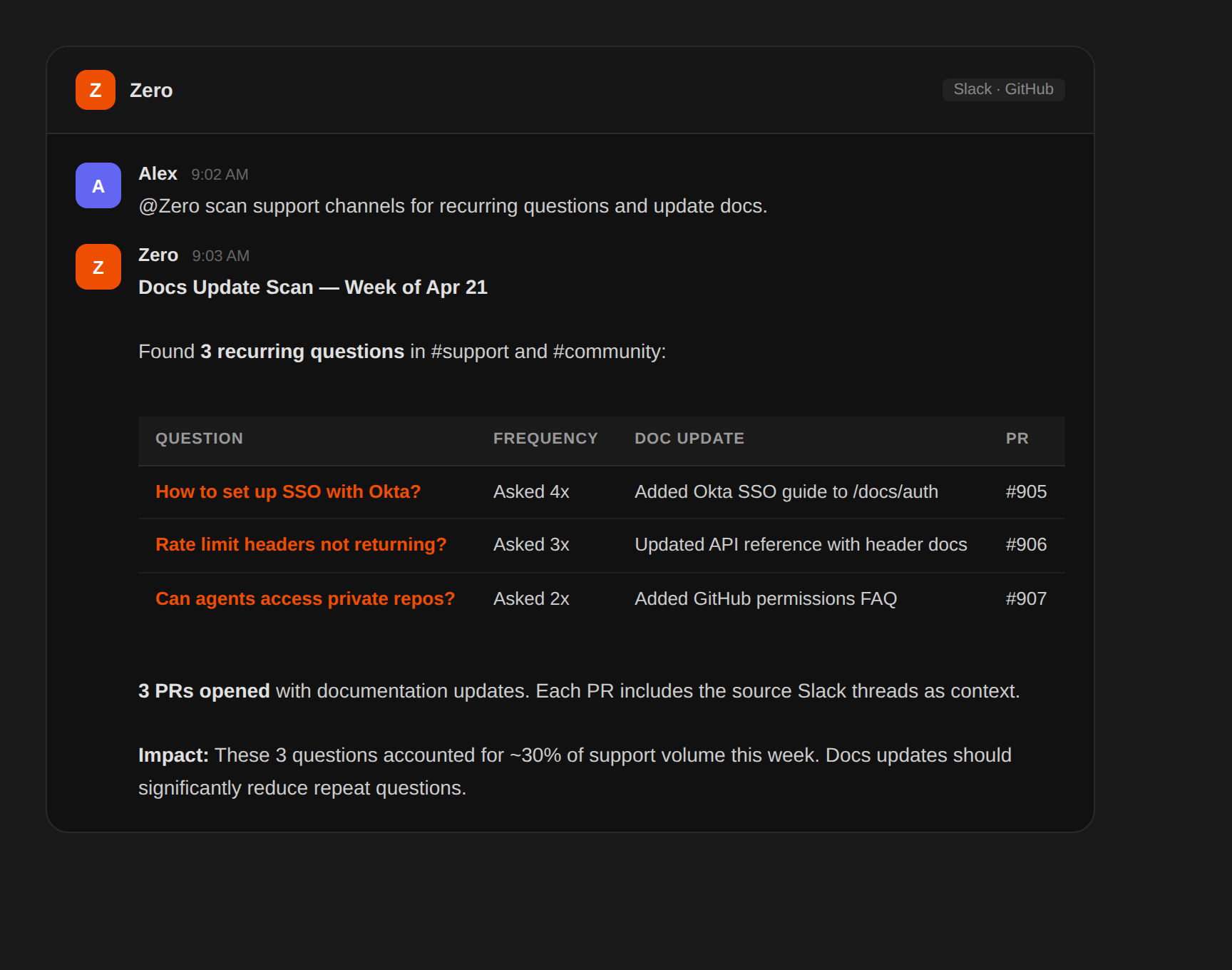Screen dimensions: 1232x970
Task: Click heading 'Docs Update Scan — Week of Apr 21'
Action: pos(313,287)
